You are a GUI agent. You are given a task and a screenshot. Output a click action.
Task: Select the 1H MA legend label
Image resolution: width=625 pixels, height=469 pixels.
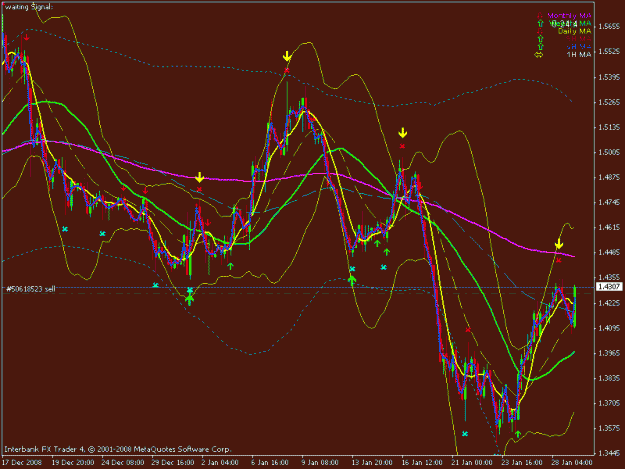(x=579, y=55)
